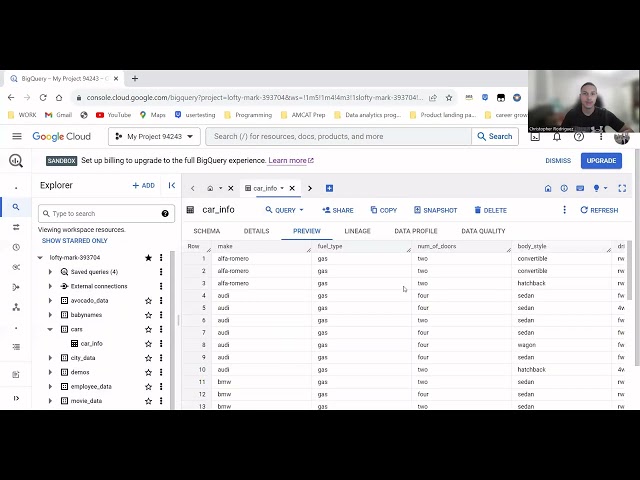Expand the city_data dataset
The height and width of the screenshot is (480, 640).
50,358
